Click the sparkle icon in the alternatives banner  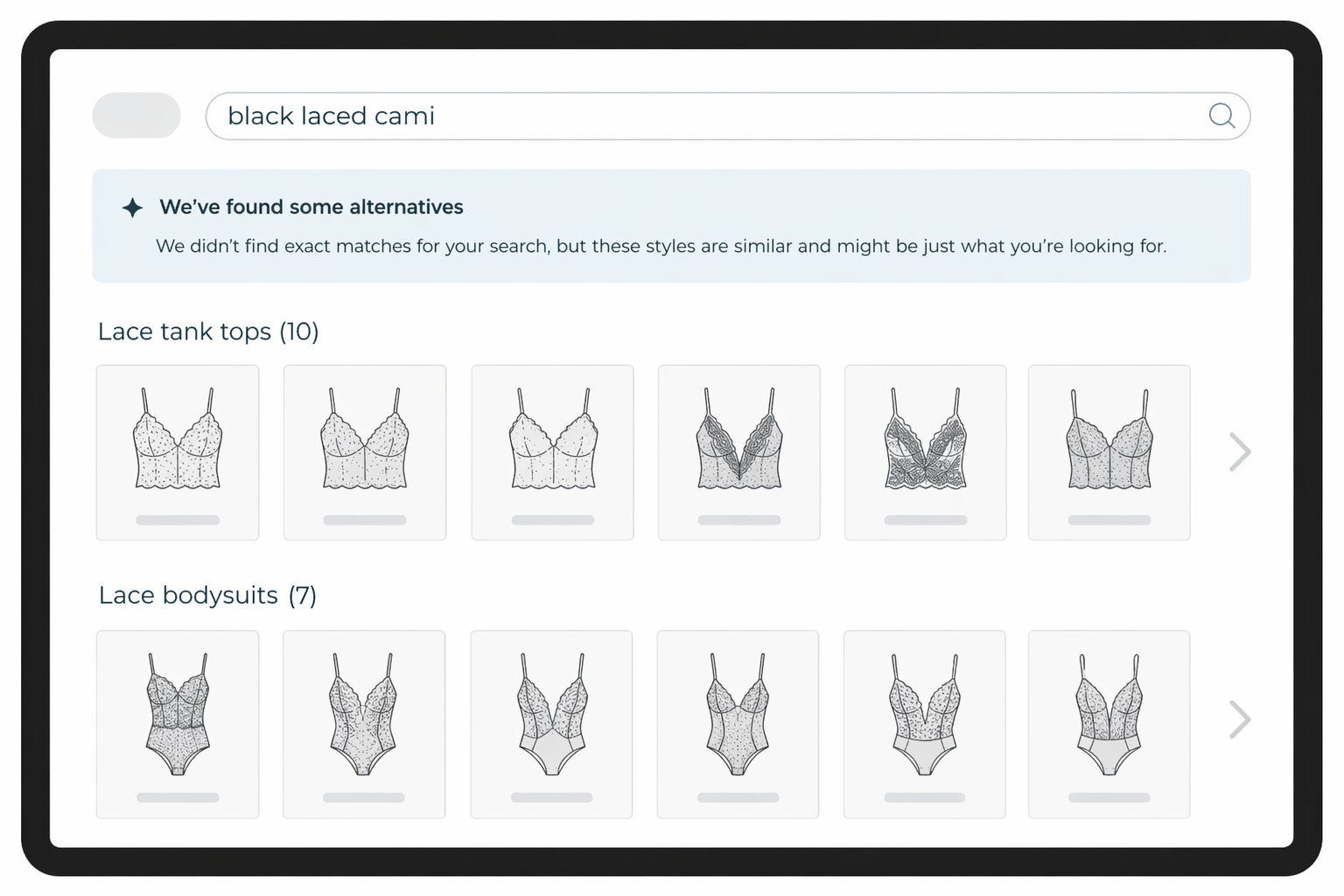(x=132, y=207)
